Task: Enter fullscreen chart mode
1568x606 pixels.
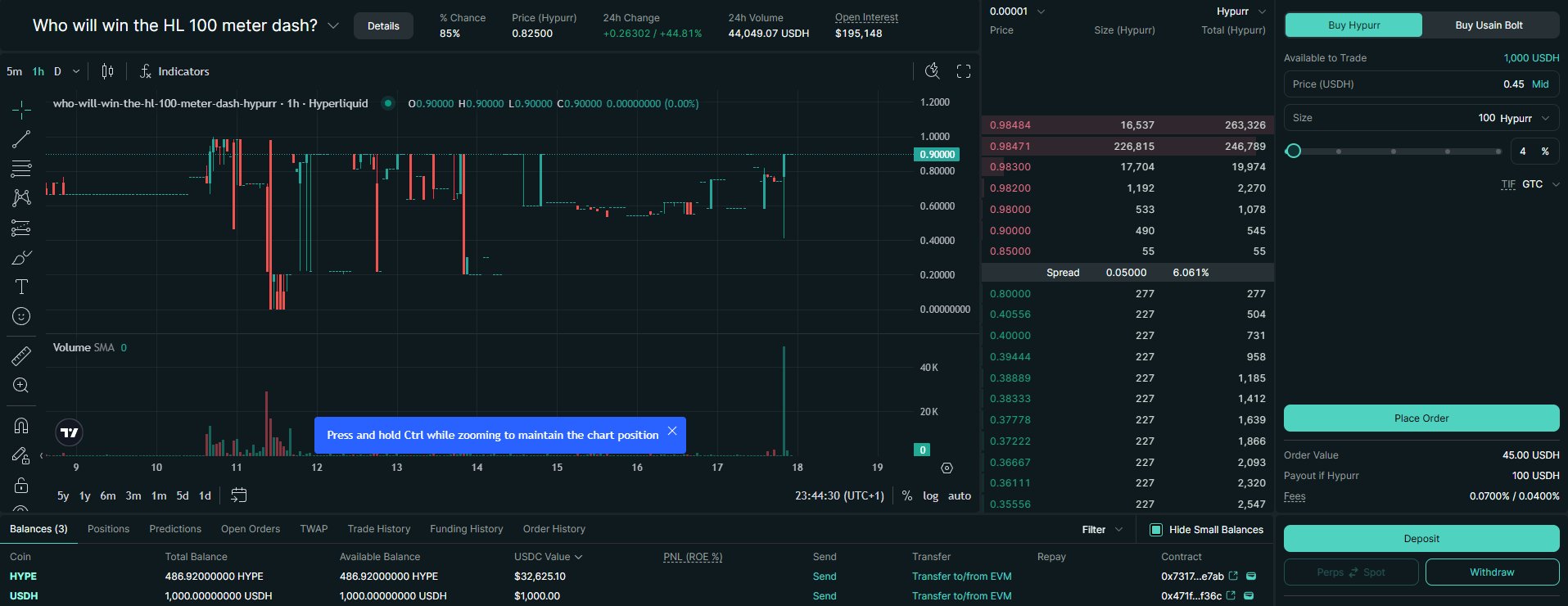Action: click(964, 71)
